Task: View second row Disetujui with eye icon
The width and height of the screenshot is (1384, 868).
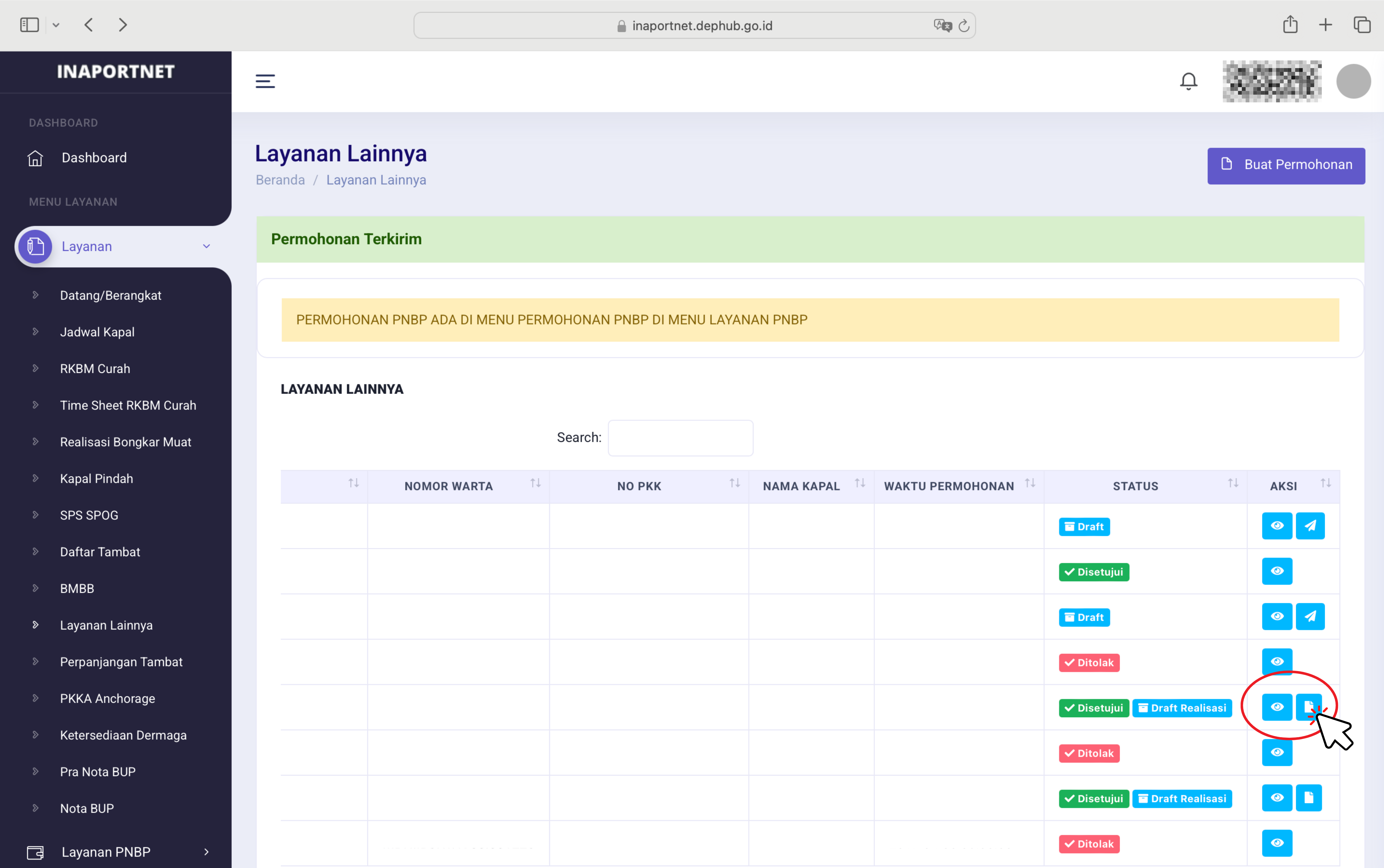Action: (x=1277, y=571)
